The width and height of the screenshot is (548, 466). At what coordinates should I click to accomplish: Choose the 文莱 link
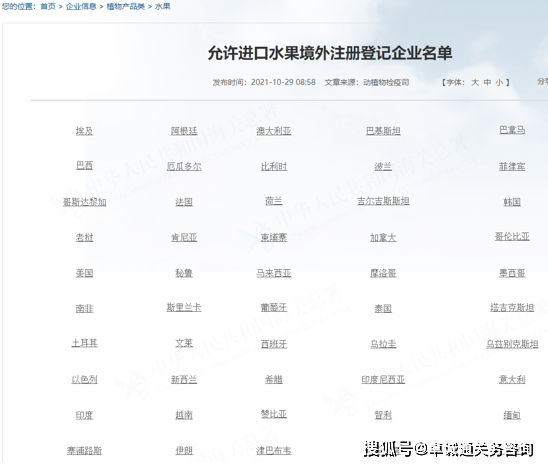click(184, 343)
